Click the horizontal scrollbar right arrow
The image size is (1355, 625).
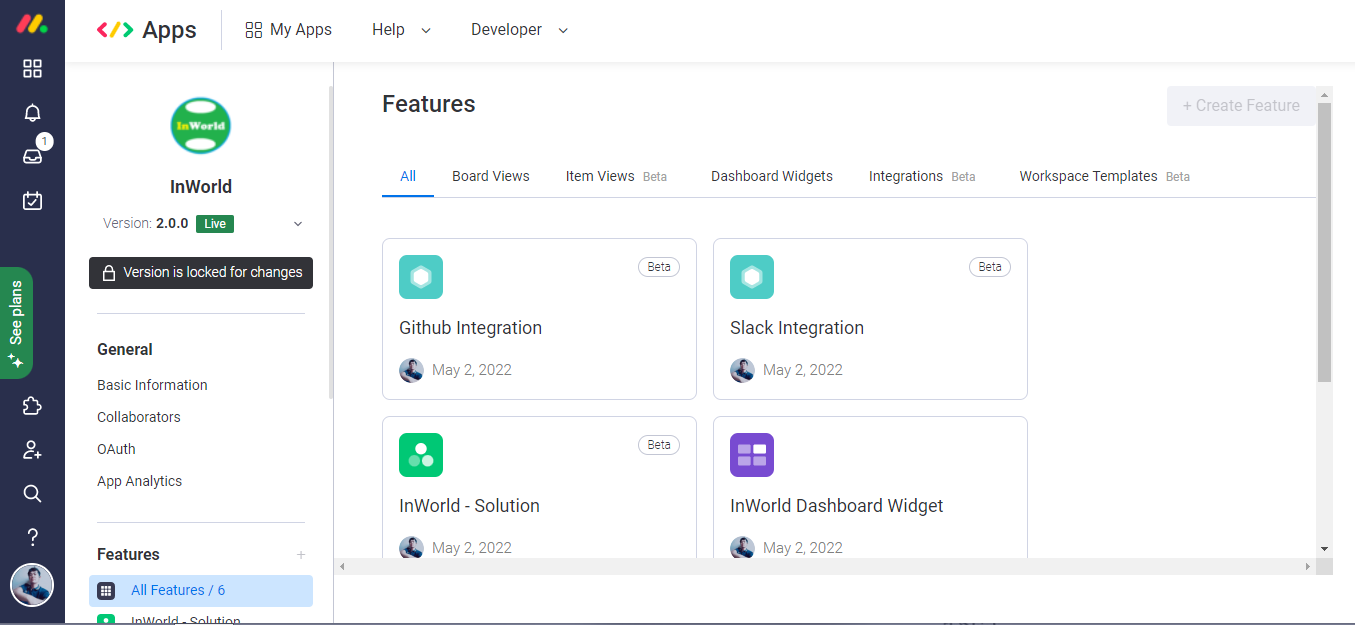pos(1307,567)
